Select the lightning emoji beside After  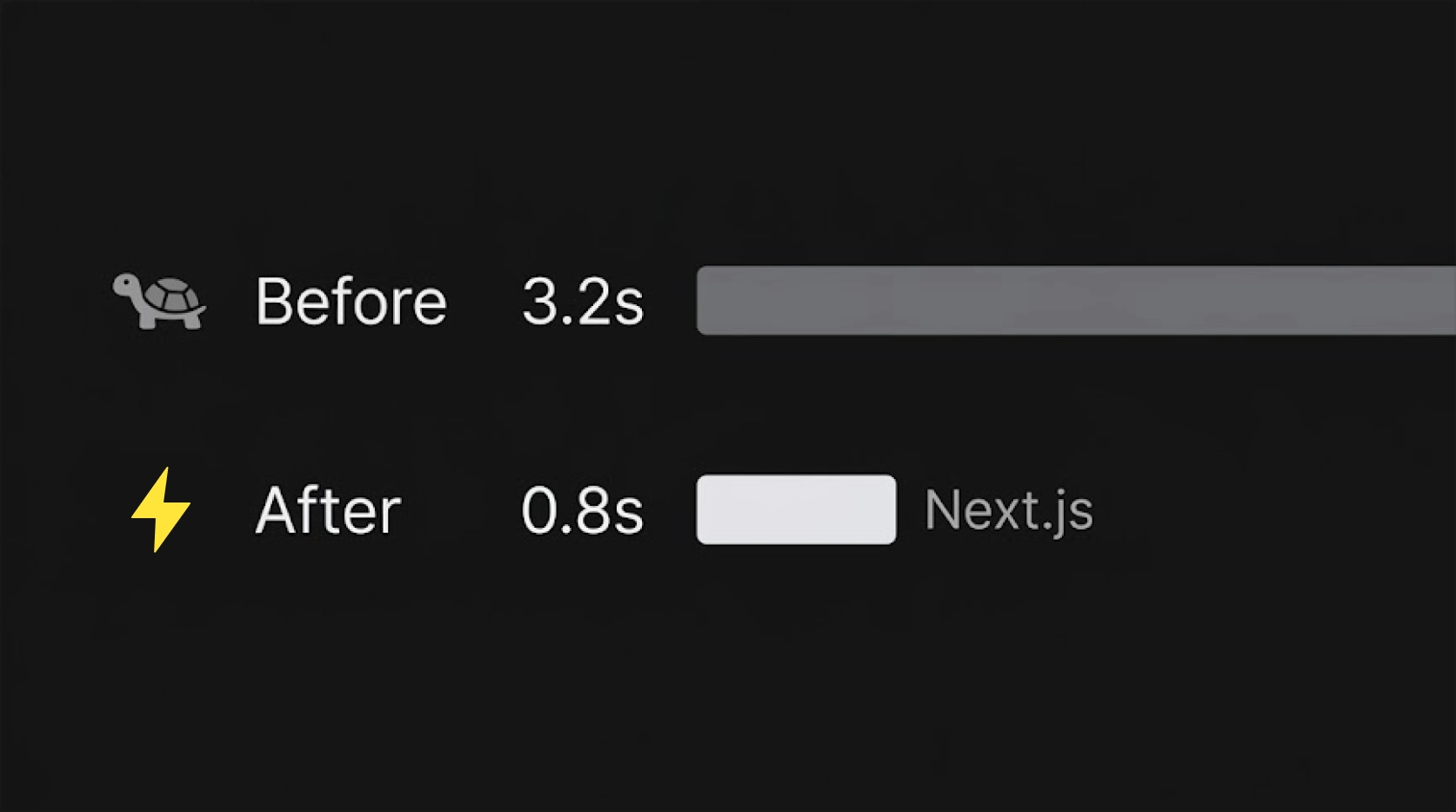click(161, 509)
